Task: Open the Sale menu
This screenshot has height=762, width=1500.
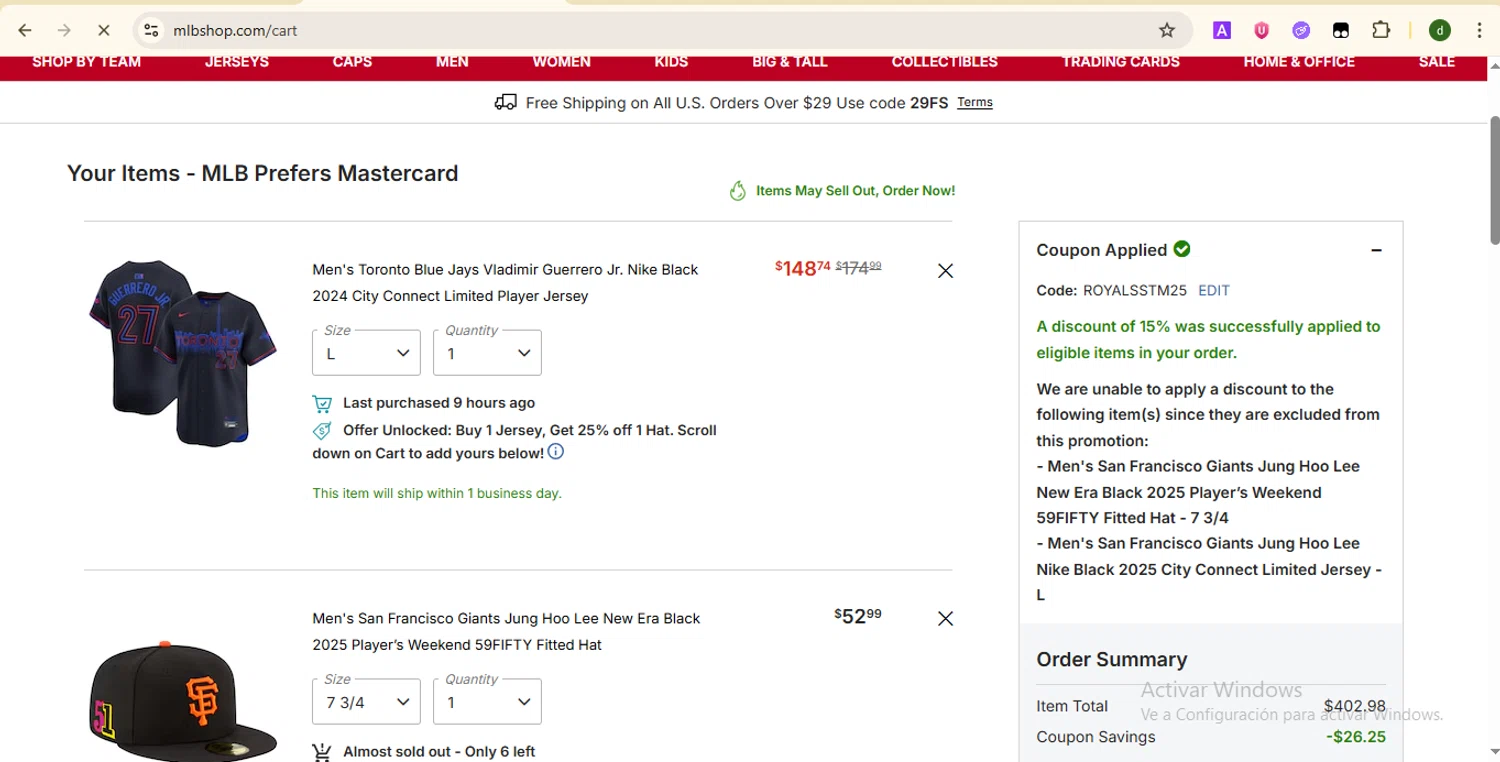Action: coord(1437,62)
